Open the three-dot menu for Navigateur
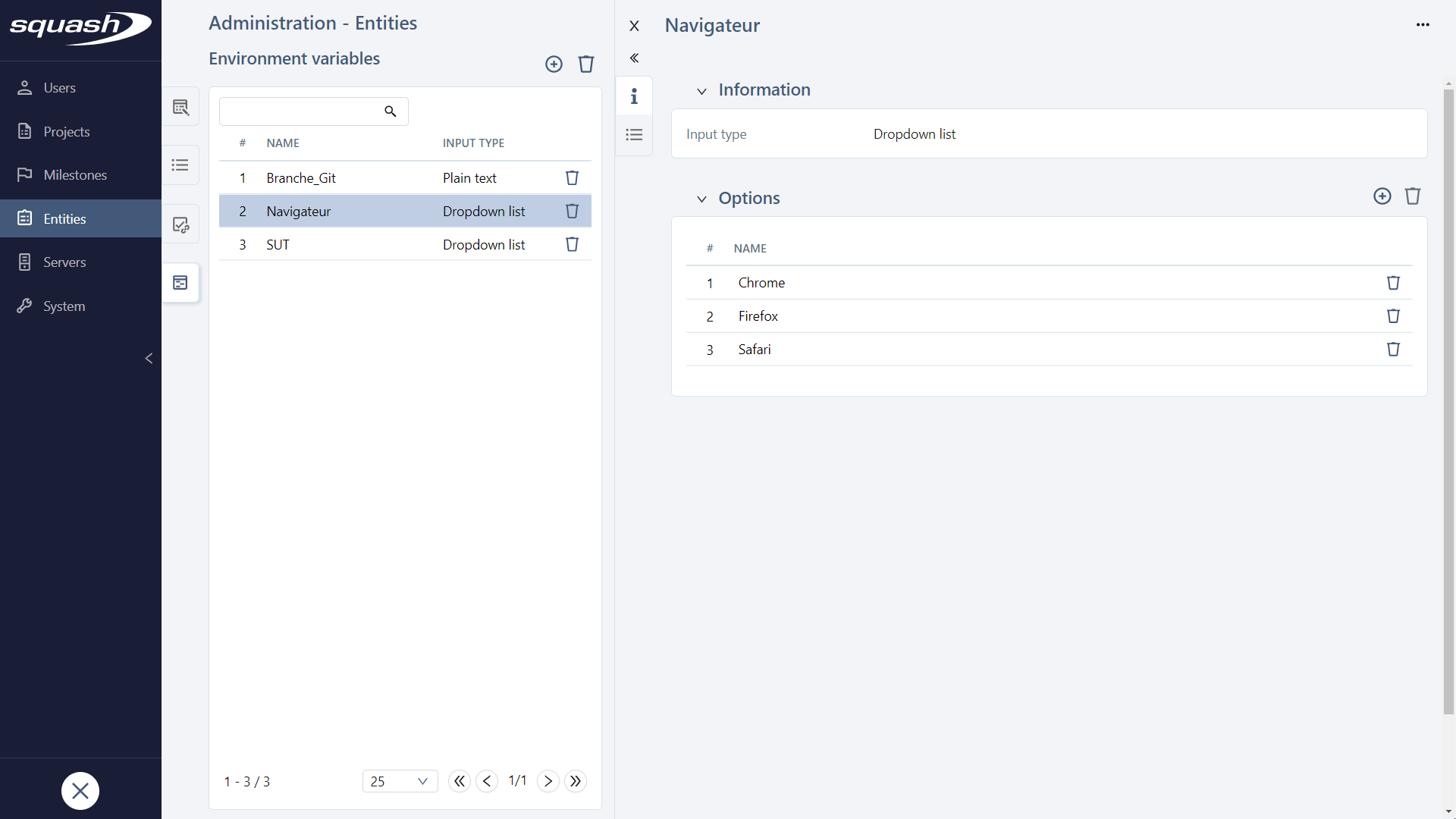This screenshot has height=819, width=1456. point(1423,25)
